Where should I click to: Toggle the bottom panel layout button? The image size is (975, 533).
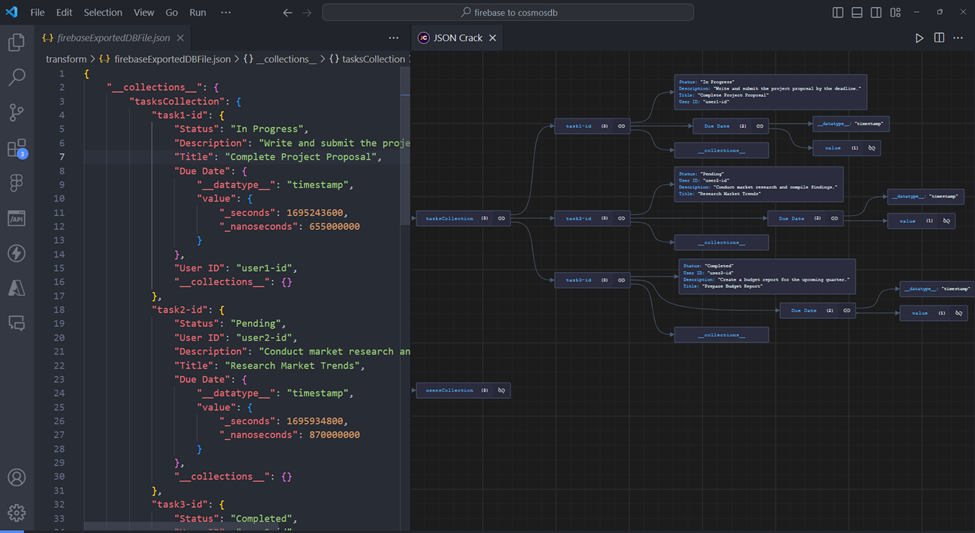coord(857,13)
